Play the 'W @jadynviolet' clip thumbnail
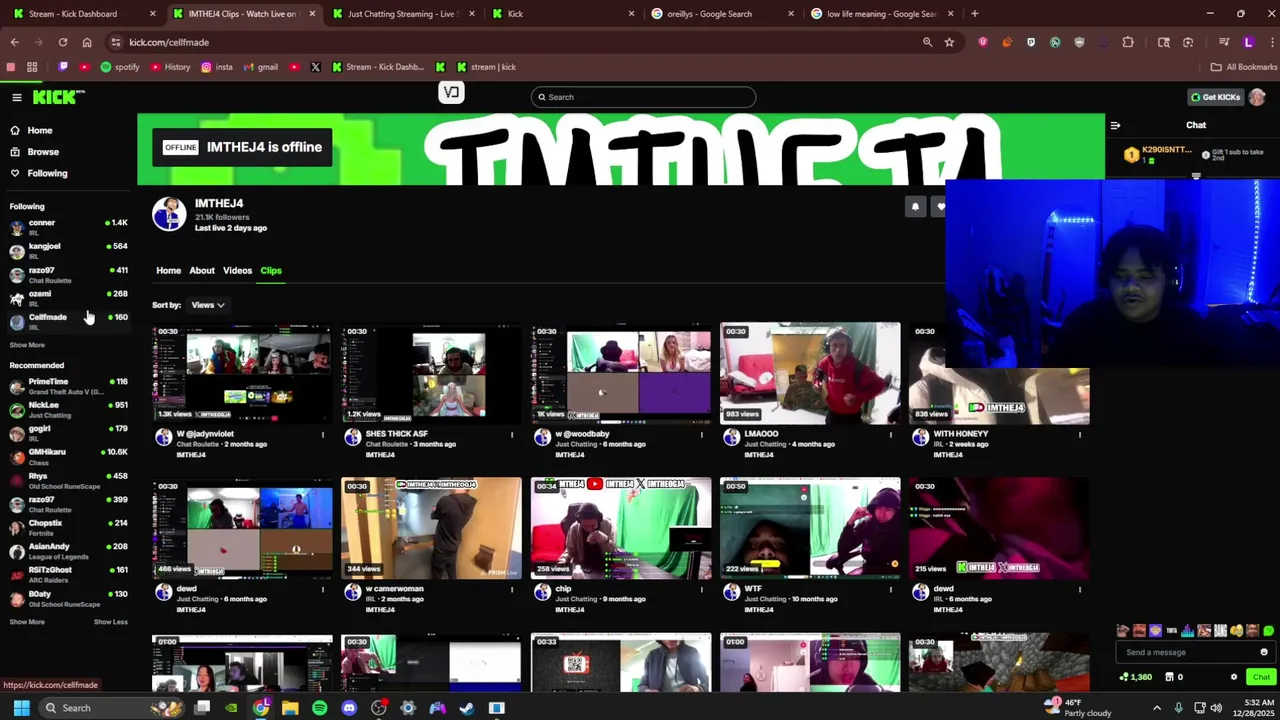Viewport: 1280px width, 720px height. pos(242,373)
